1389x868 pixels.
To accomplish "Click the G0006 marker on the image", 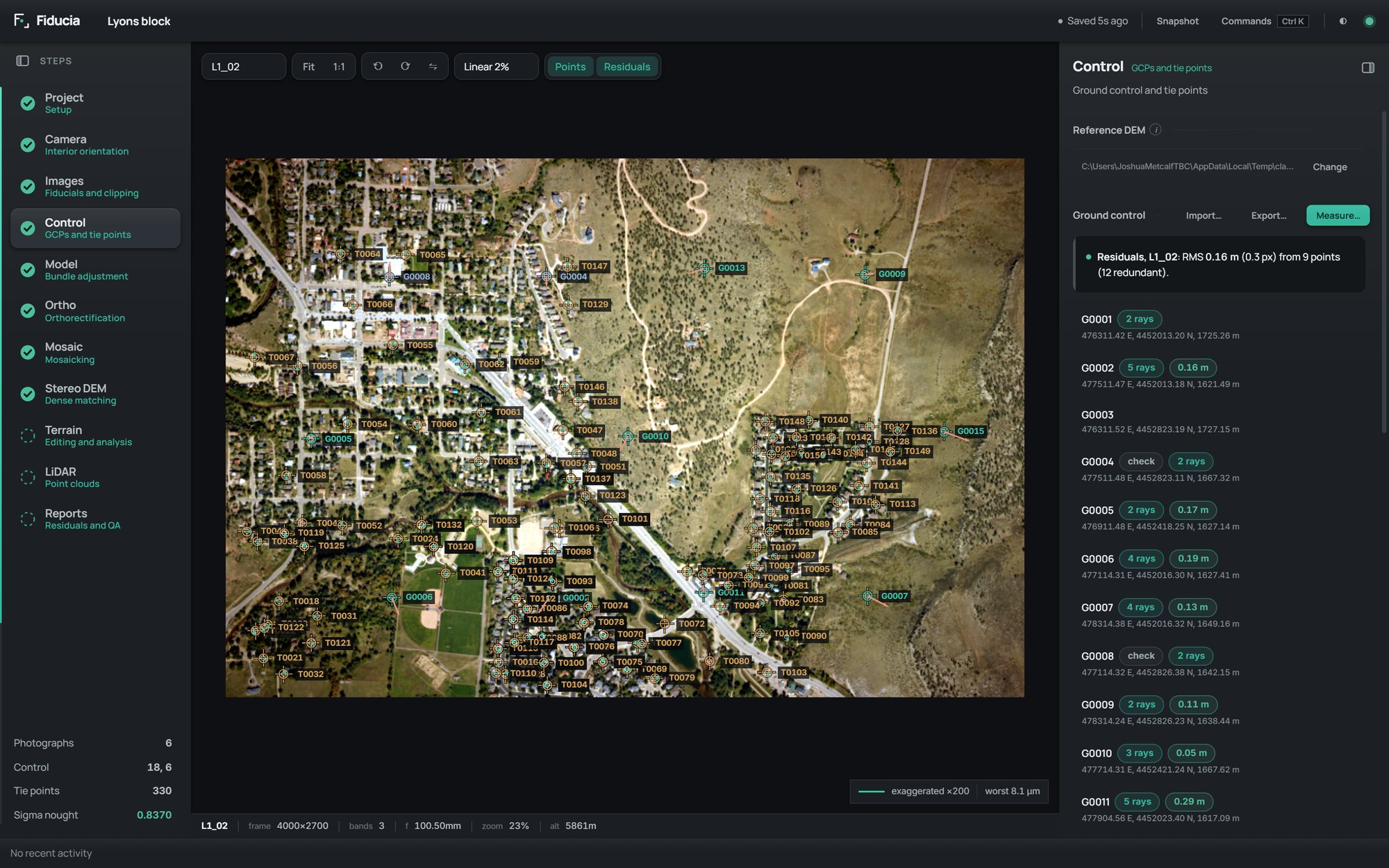I will click(x=392, y=597).
